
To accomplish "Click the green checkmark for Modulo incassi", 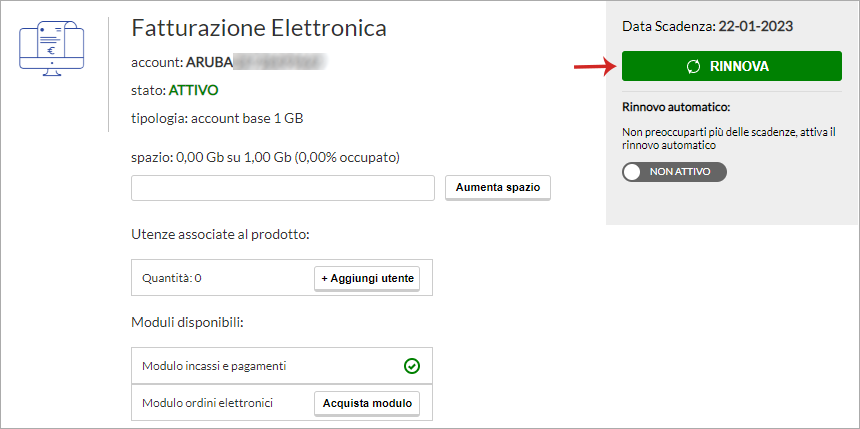I will [x=411, y=366].
